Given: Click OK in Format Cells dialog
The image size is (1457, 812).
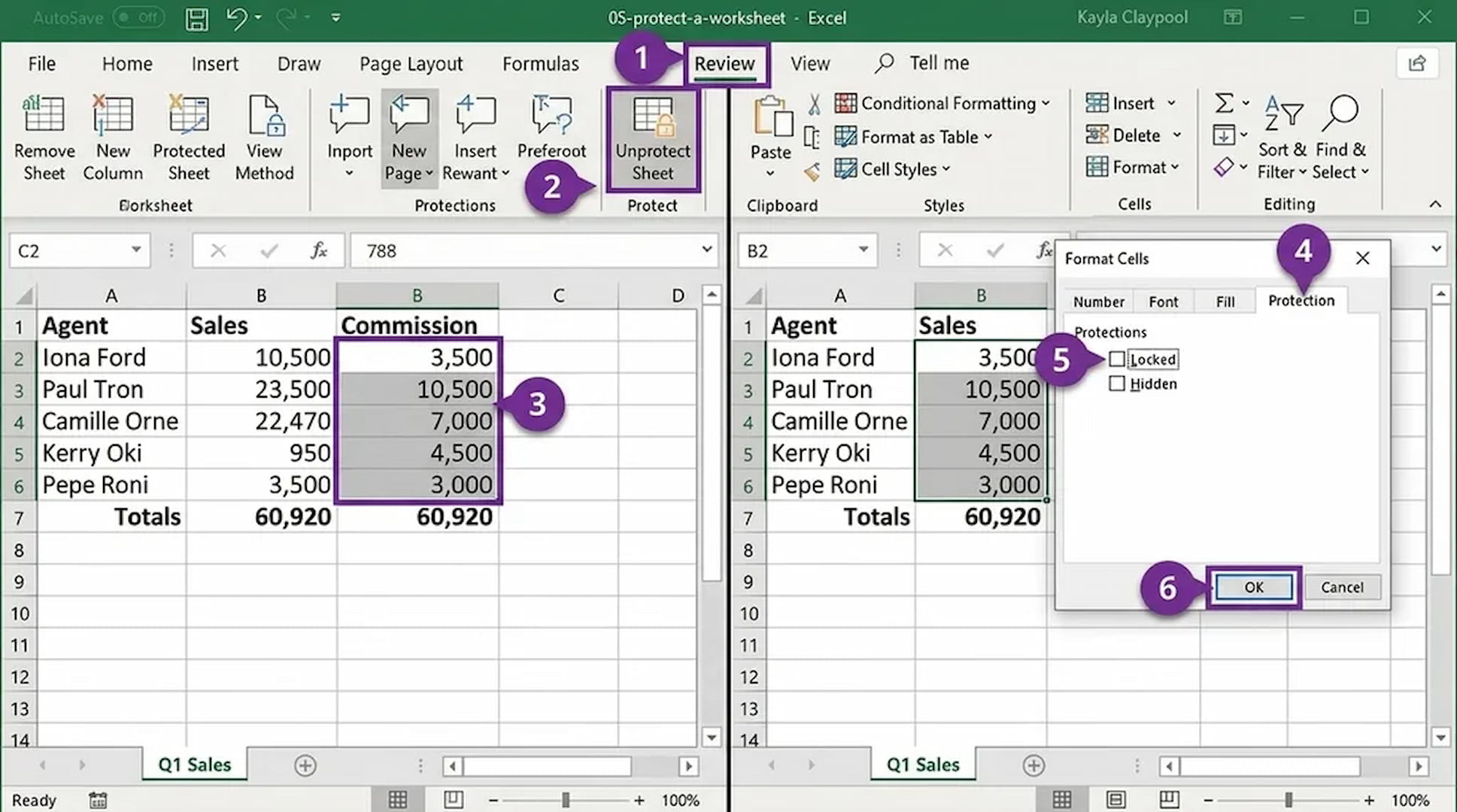Looking at the screenshot, I should [1254, 587].
